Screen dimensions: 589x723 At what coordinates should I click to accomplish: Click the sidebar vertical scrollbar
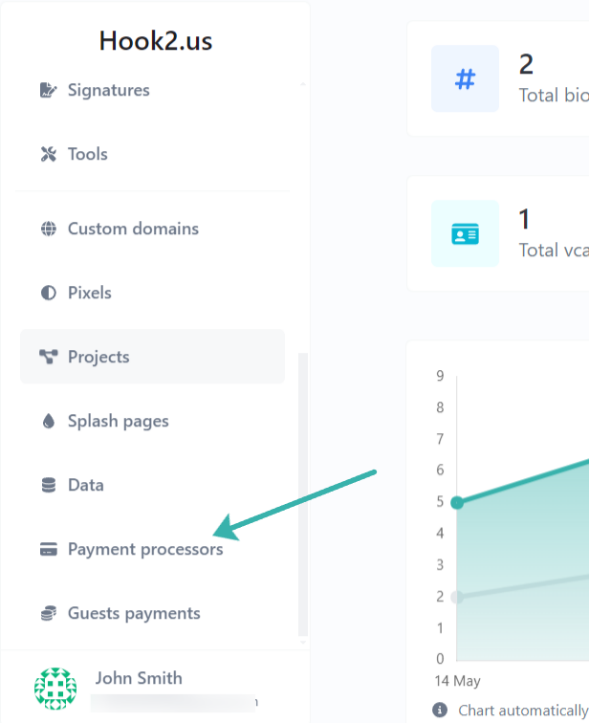[303, 494]
